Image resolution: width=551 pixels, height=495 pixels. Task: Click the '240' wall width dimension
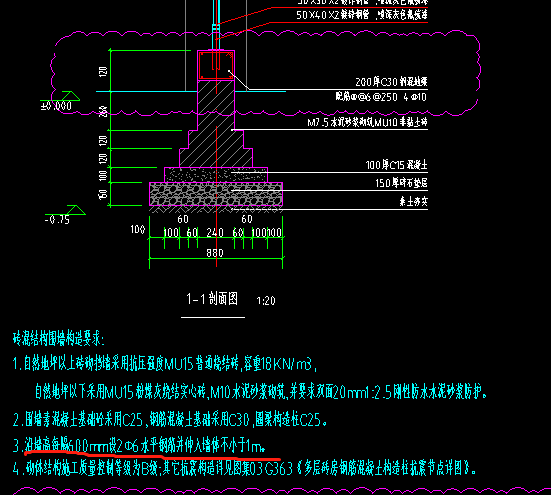[215, 233]
